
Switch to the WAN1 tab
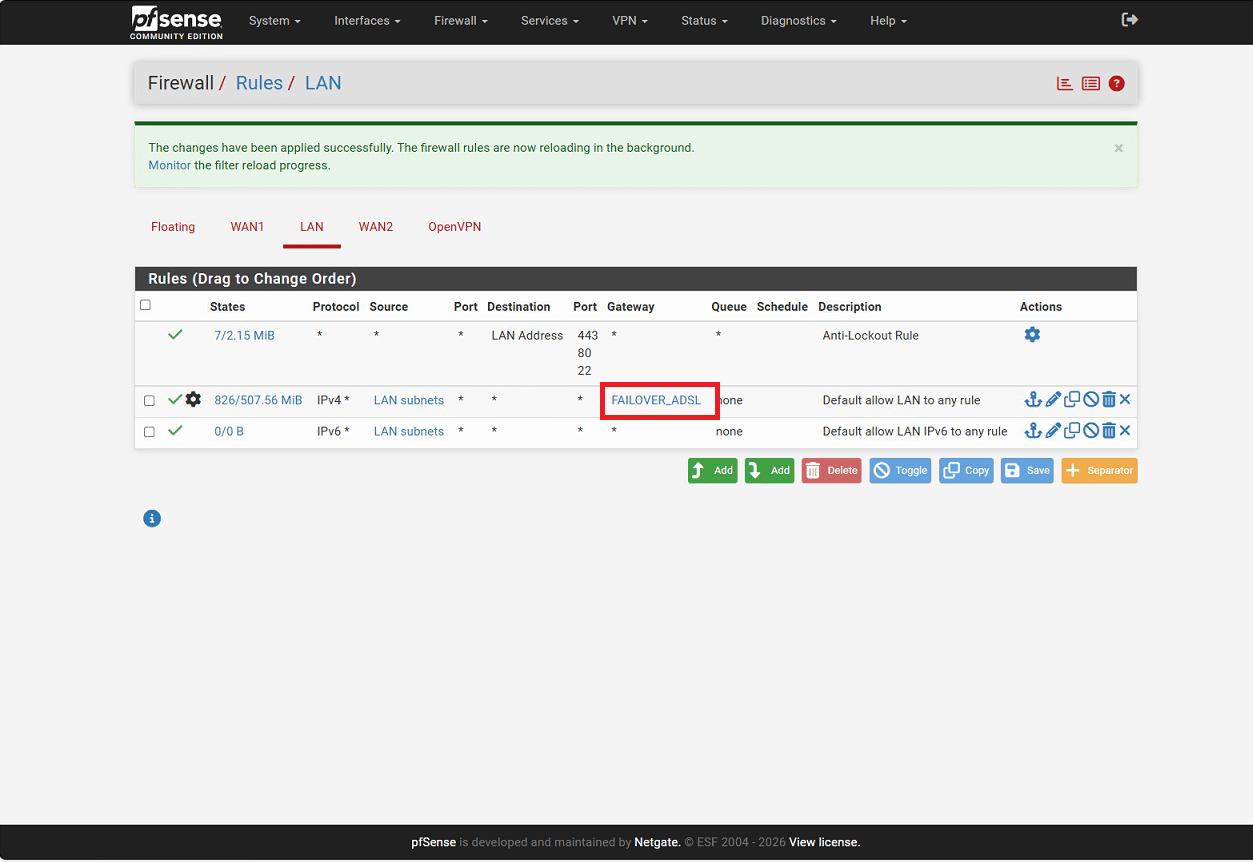(x=247, y=227)
